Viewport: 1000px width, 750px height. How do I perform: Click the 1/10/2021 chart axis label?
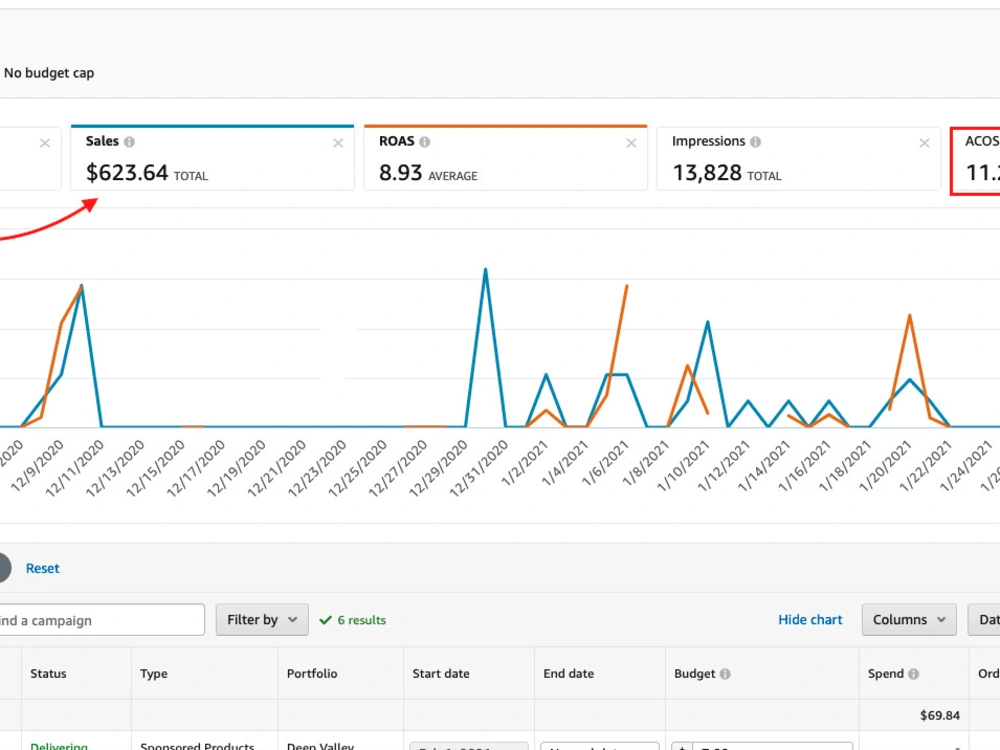pos(683,466)
